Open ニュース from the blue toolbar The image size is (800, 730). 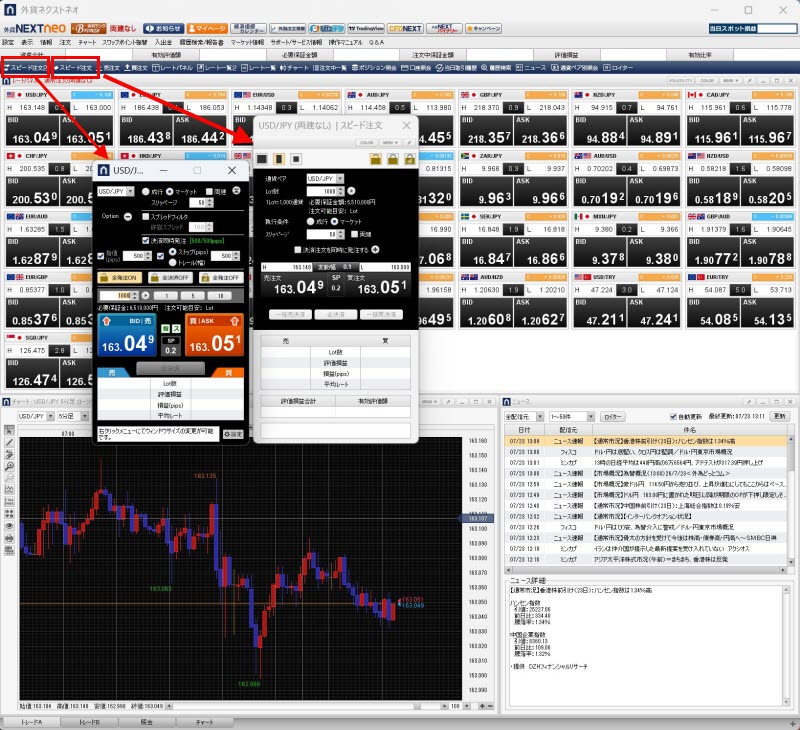coord(531,67)
